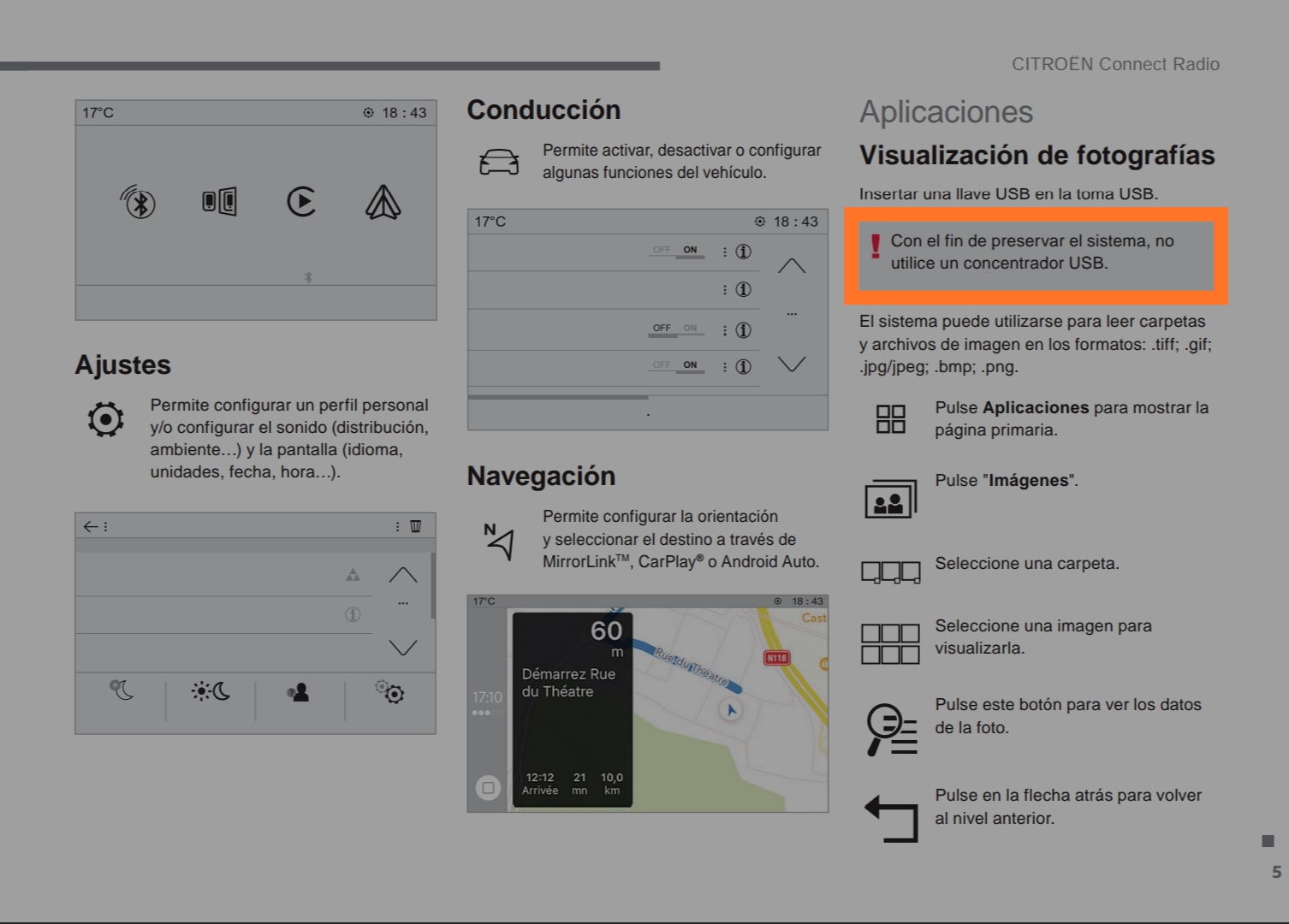1289x924 pixels.
Task: Tap the gear icon beside 18:43 in Conducción screen
Action: point(760,222)
